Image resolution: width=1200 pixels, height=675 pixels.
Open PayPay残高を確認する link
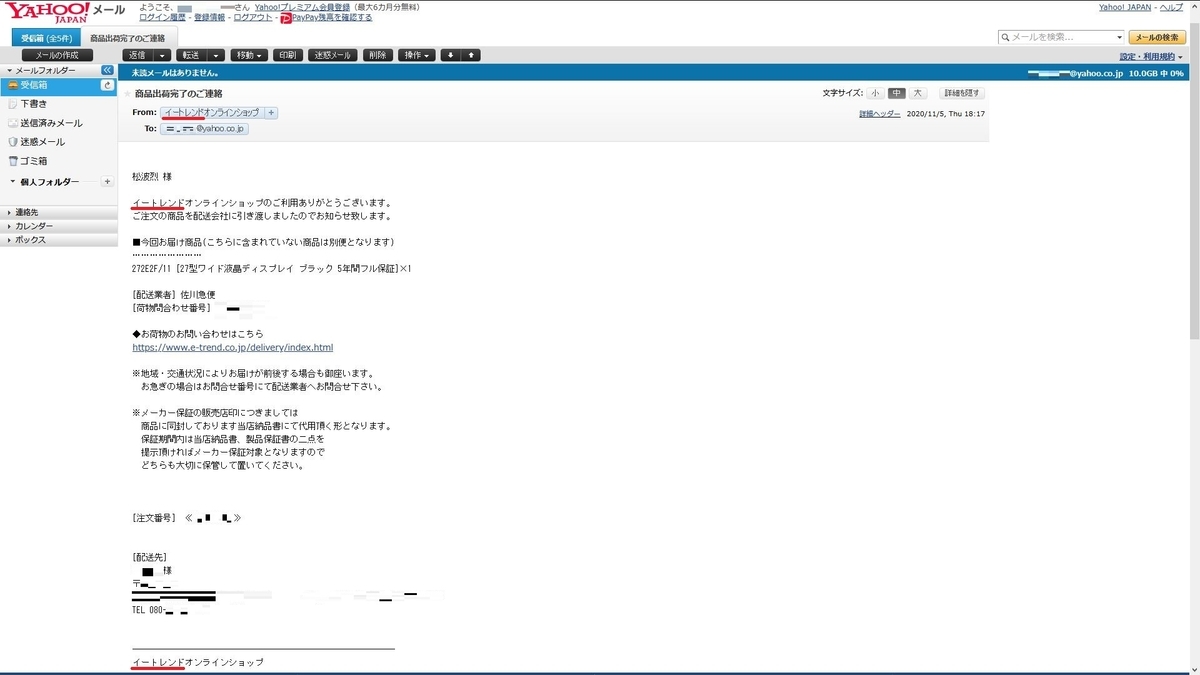[332, 18]
